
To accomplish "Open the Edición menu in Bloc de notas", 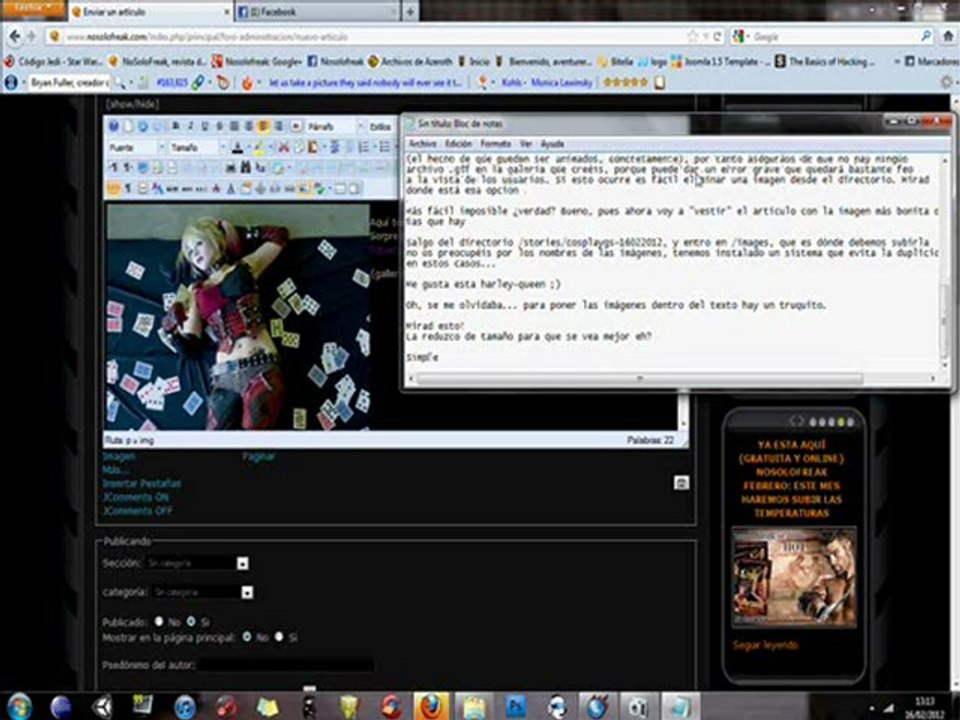I will (x=458, y=143).
